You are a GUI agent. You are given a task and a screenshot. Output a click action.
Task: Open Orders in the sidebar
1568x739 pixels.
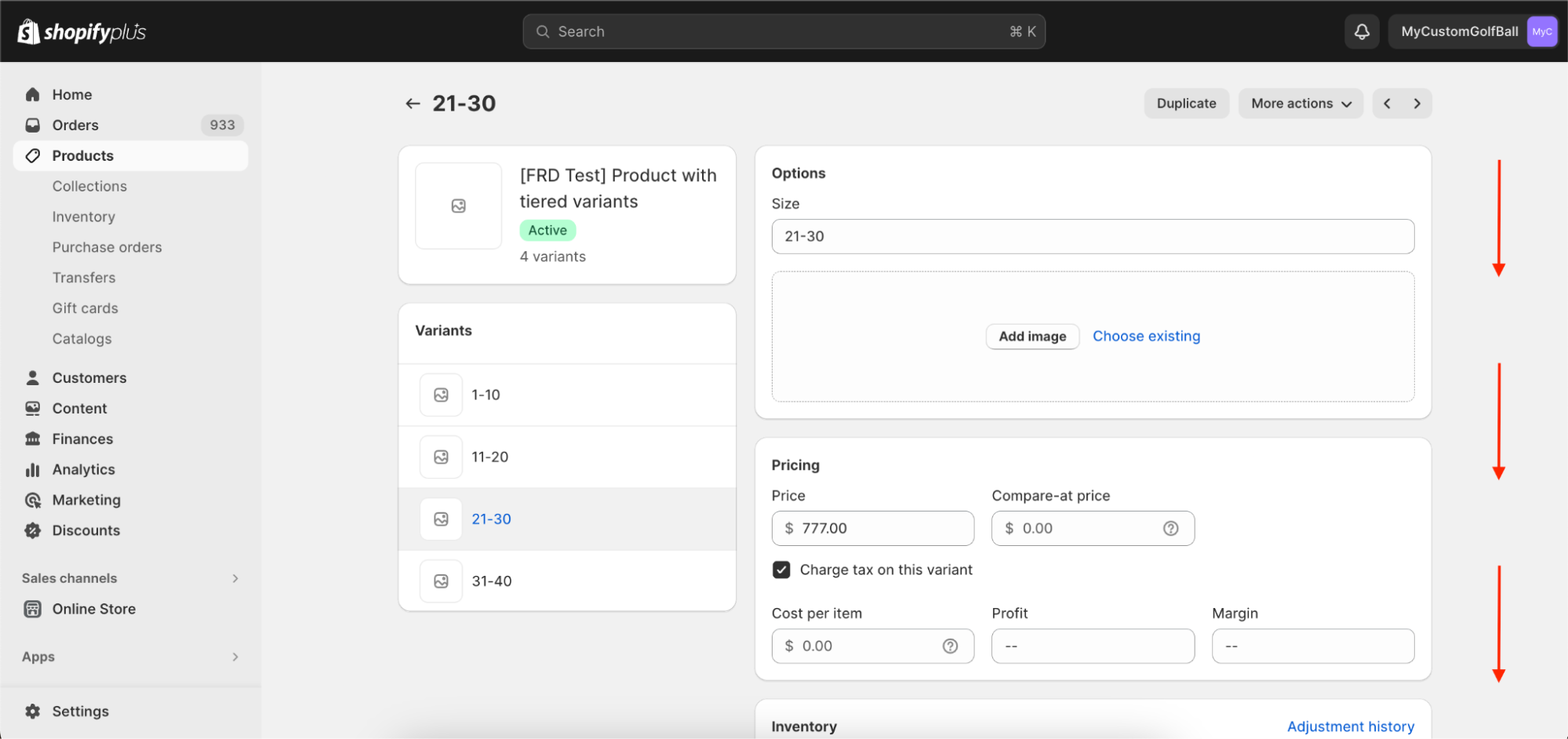click(75, 125)
